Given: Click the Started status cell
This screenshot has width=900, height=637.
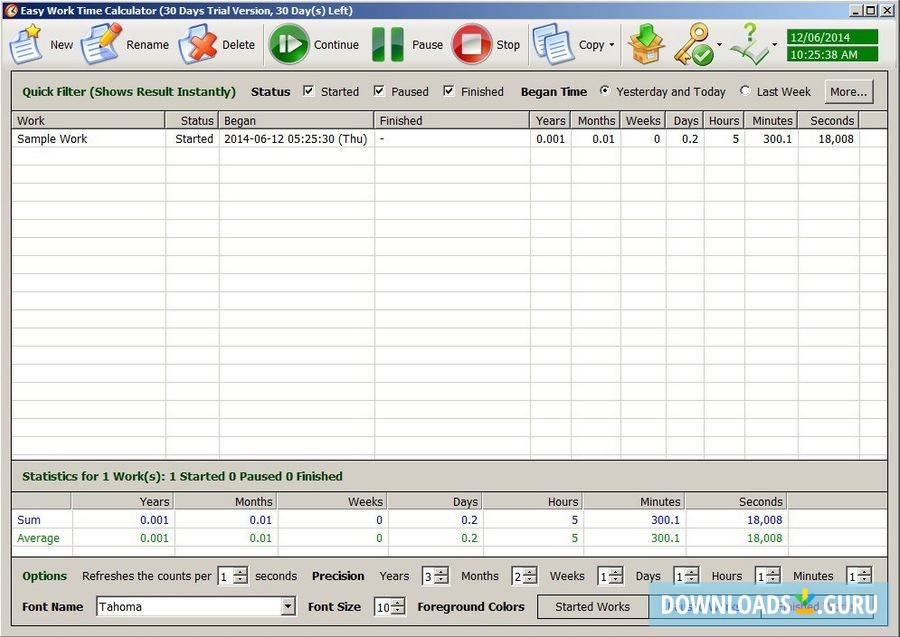Looking at the screenshot, I should [x=194, y=139].
